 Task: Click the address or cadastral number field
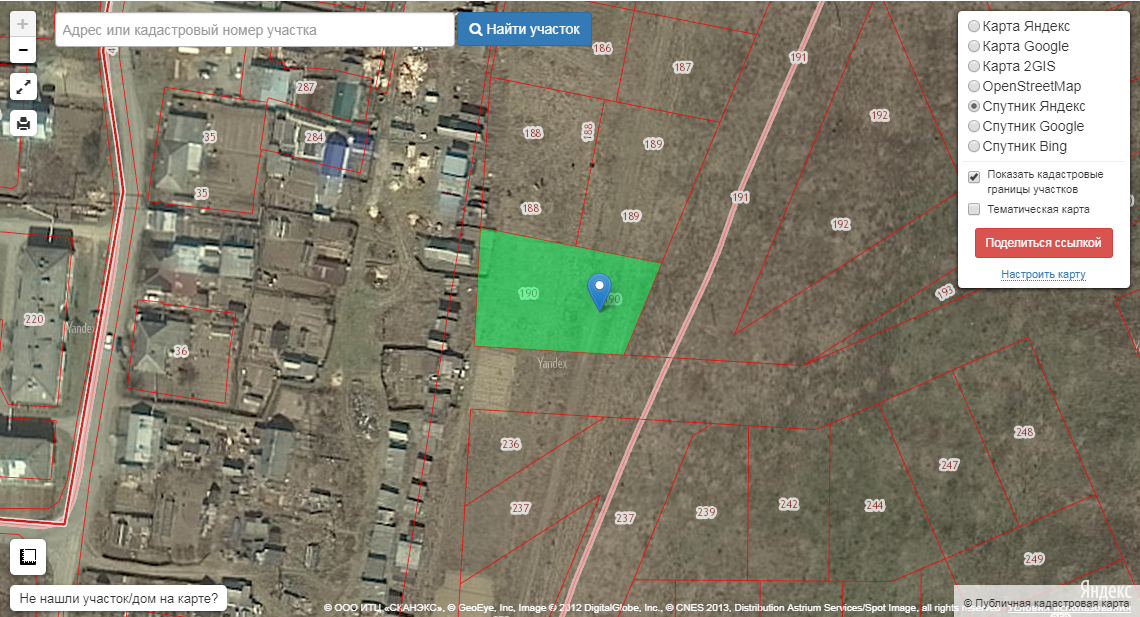[x=255, y=30]
